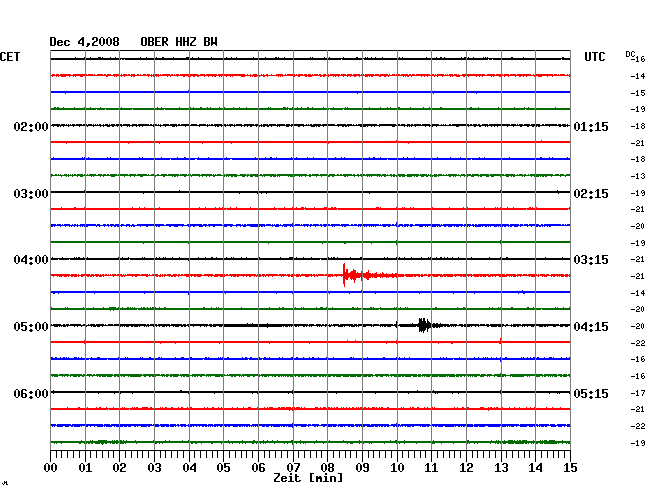650x494 pixels.
Task: Click minute tick label "01"
Action: coord(85,468)
